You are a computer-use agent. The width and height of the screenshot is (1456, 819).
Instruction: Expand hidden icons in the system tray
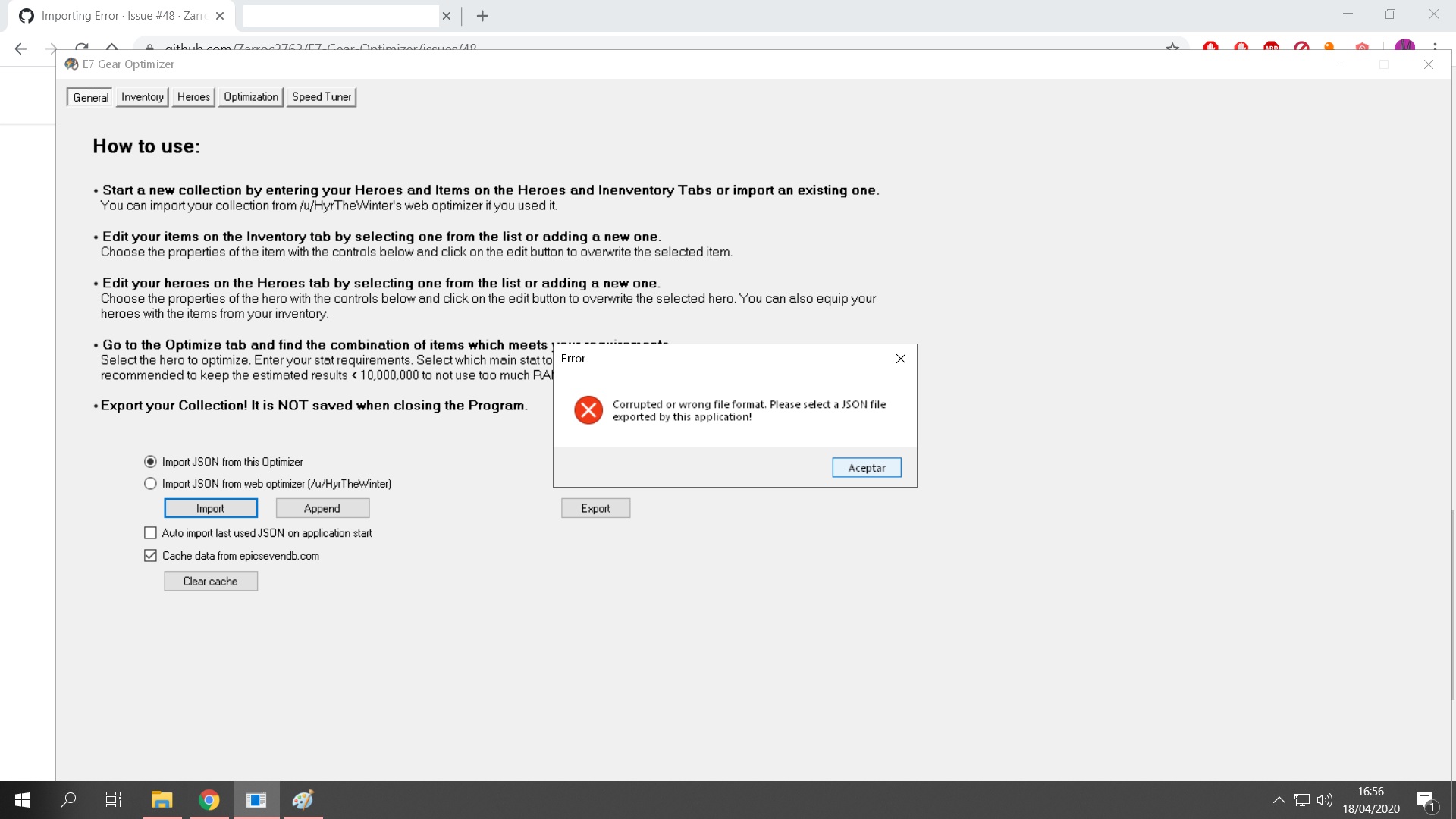pyautogui.click(x=1278, y=799)
